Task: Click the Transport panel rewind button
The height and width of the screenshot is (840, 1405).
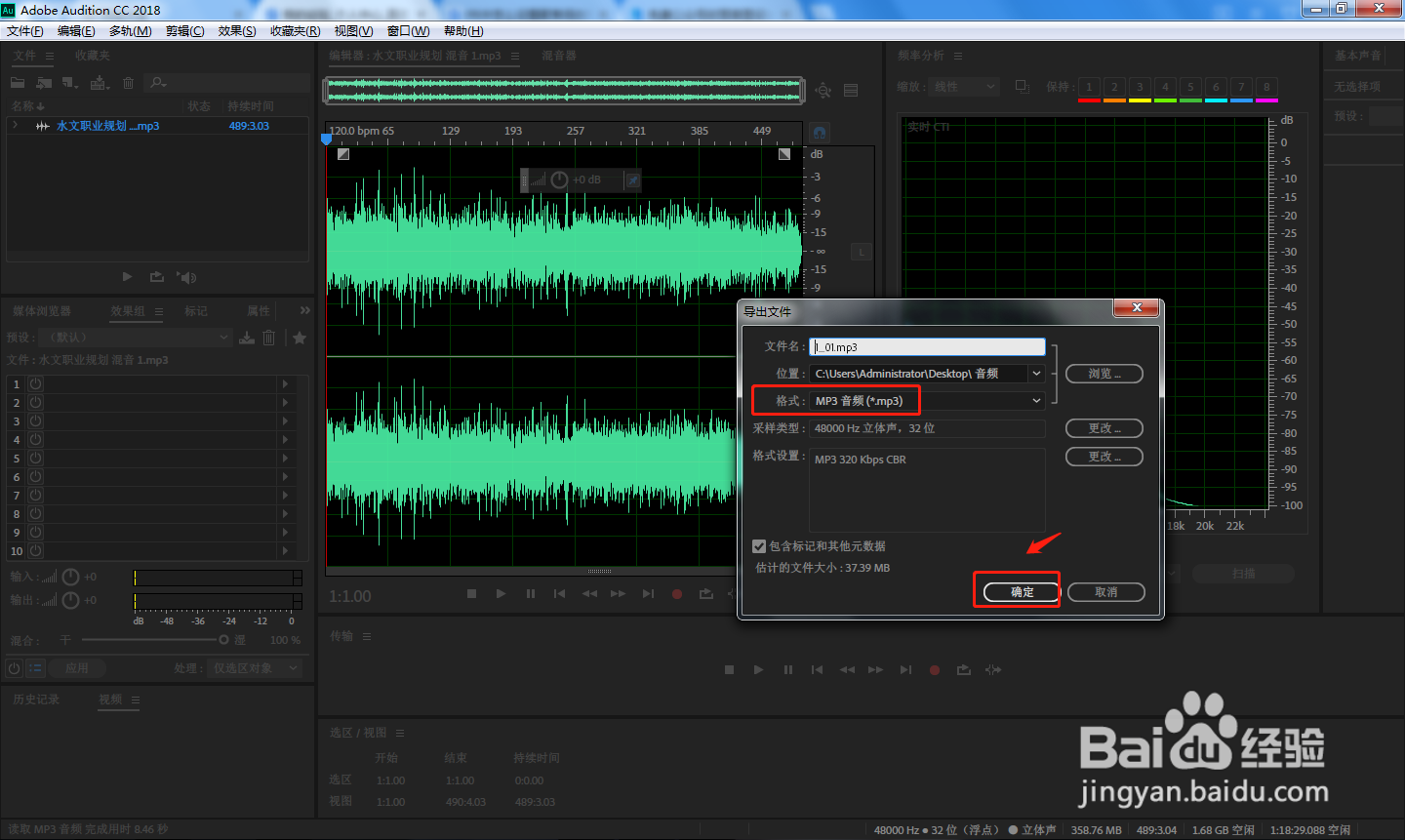Action: pyautogui.click(x=847, y=670)
